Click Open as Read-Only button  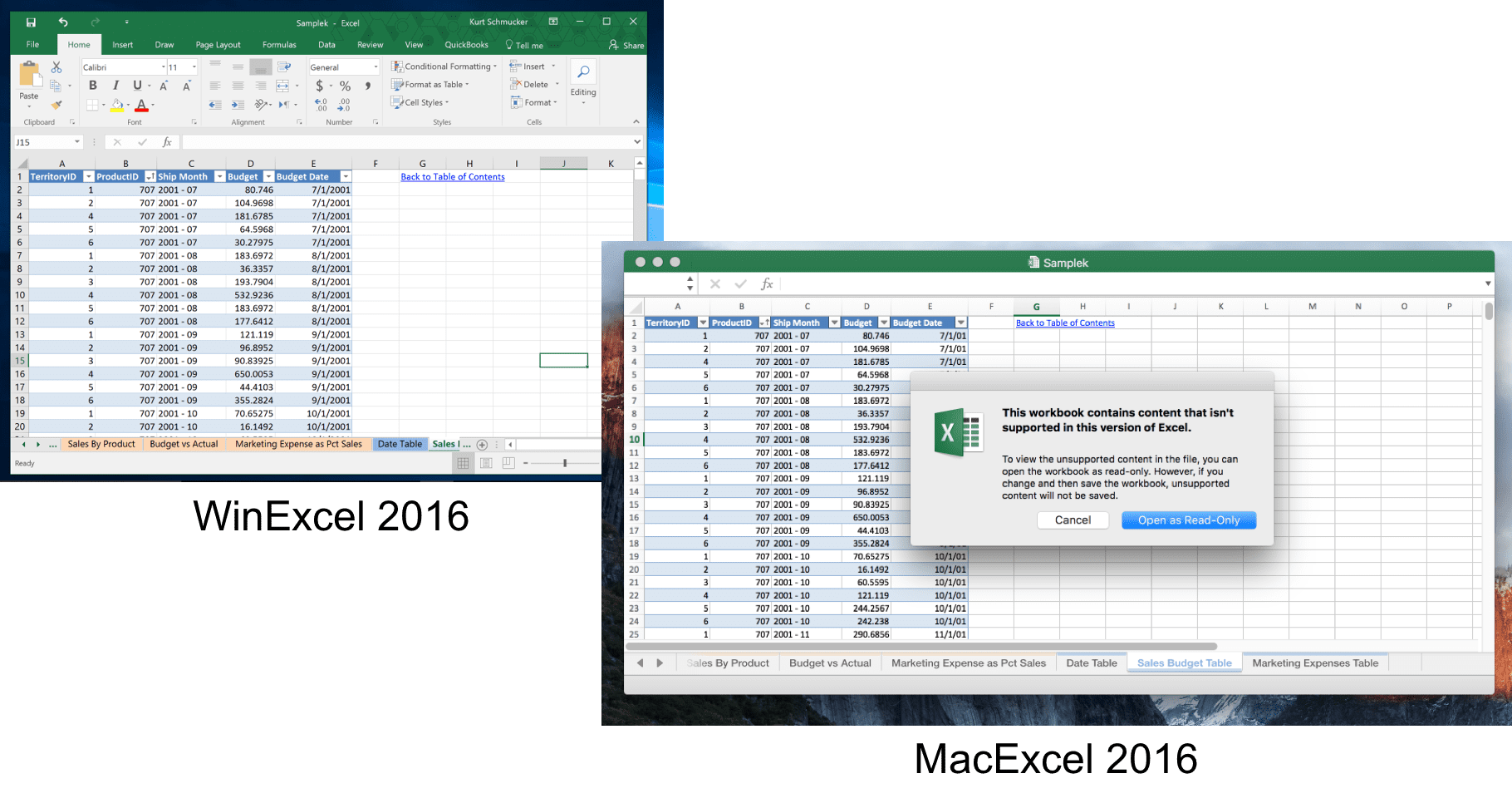point(1189,520)
